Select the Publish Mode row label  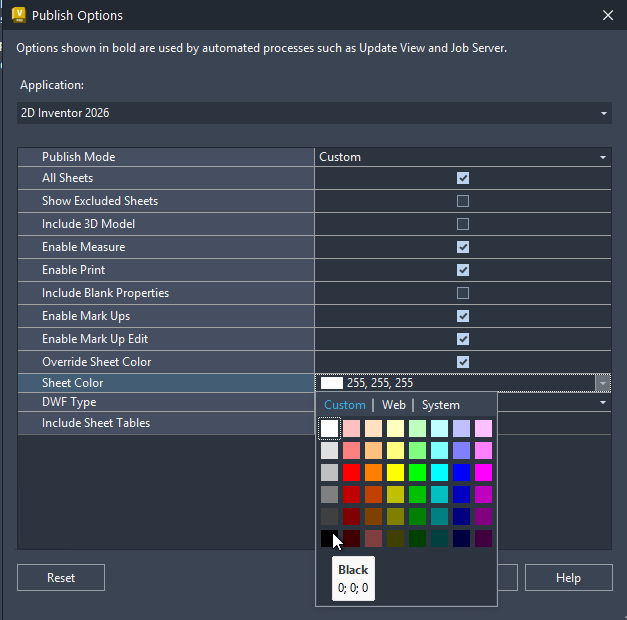(x=78, y=157)
